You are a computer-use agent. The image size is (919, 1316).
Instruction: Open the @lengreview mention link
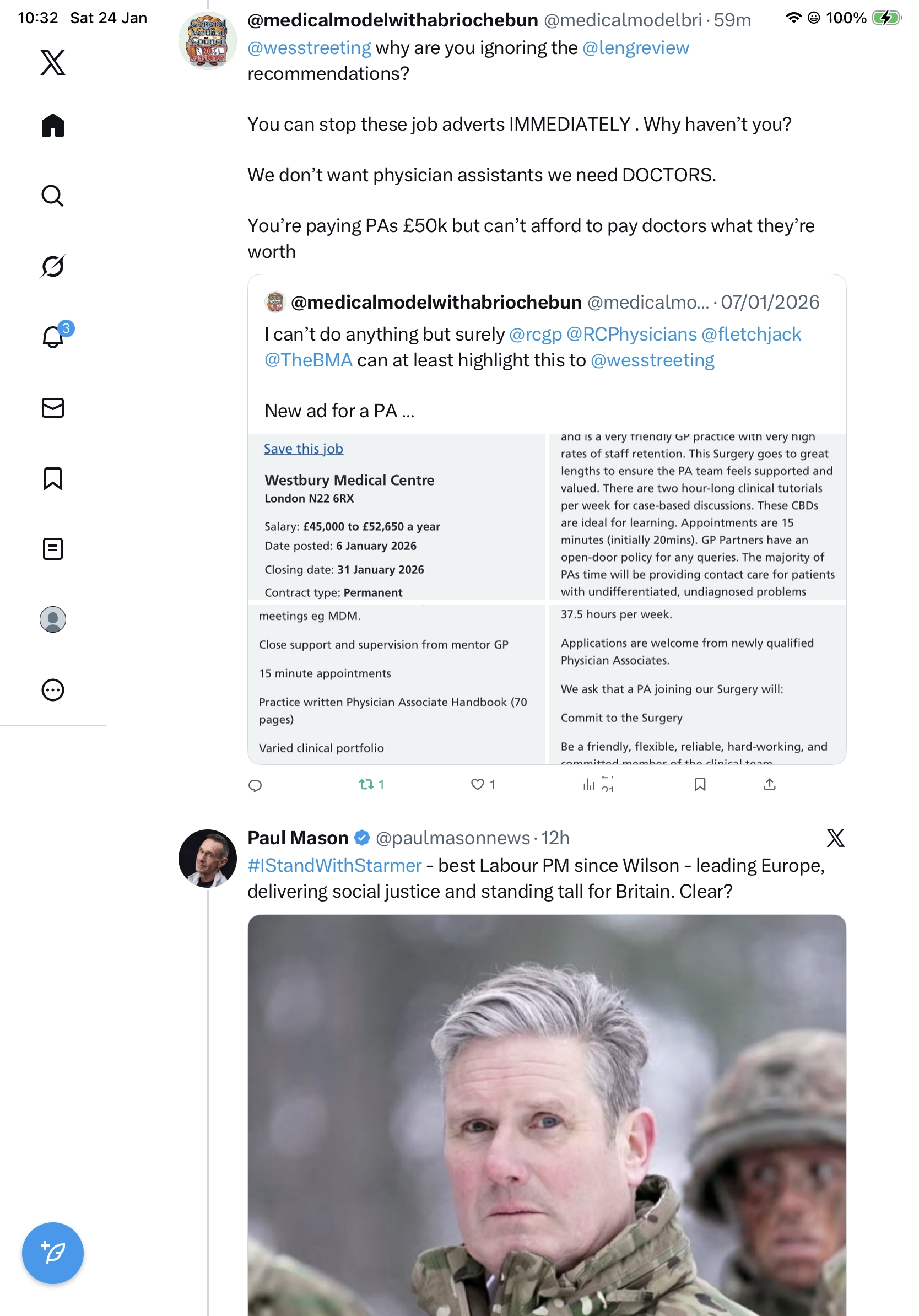pos(635,47)
